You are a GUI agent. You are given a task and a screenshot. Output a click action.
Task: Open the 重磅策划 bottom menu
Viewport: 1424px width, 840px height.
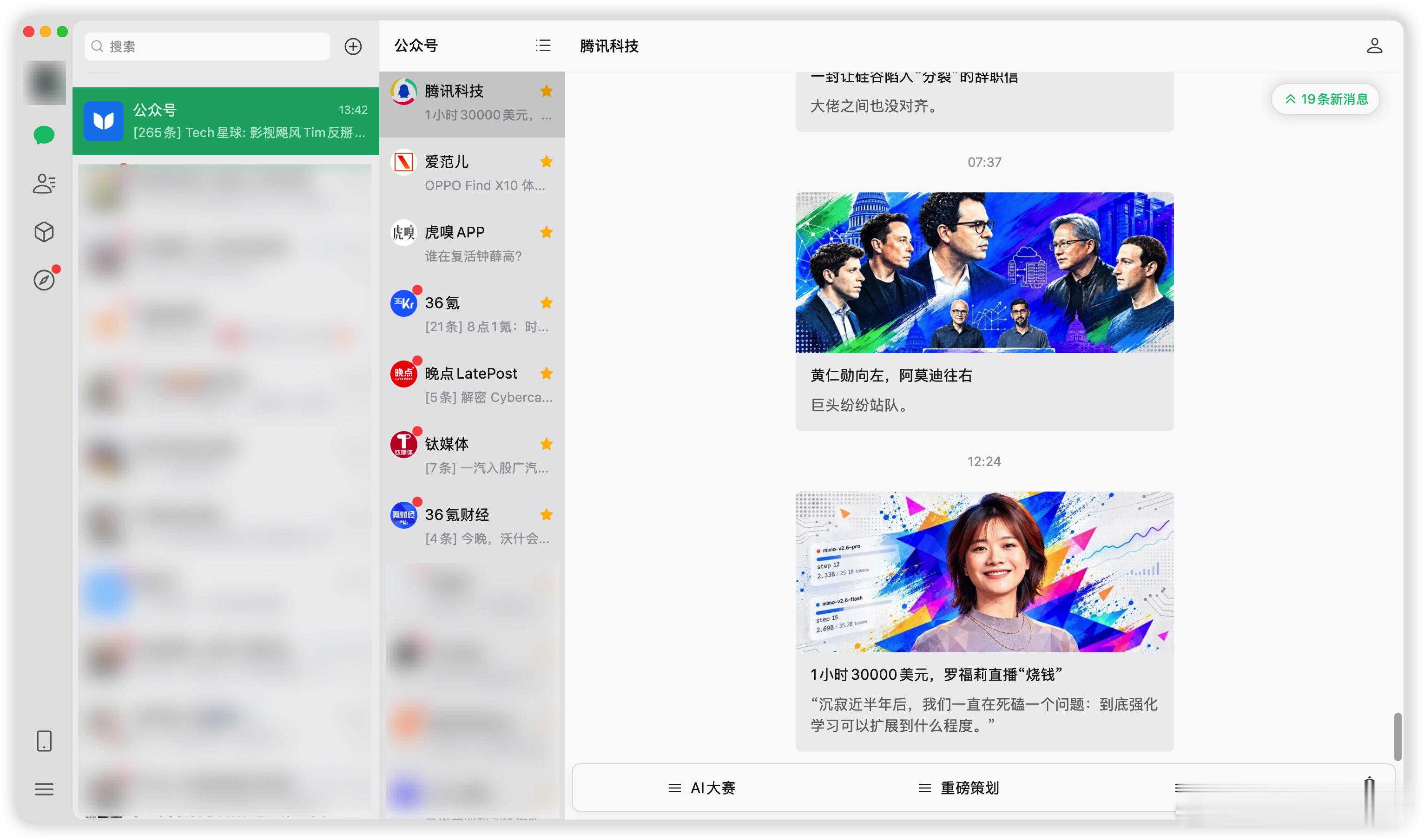point(959,788)
